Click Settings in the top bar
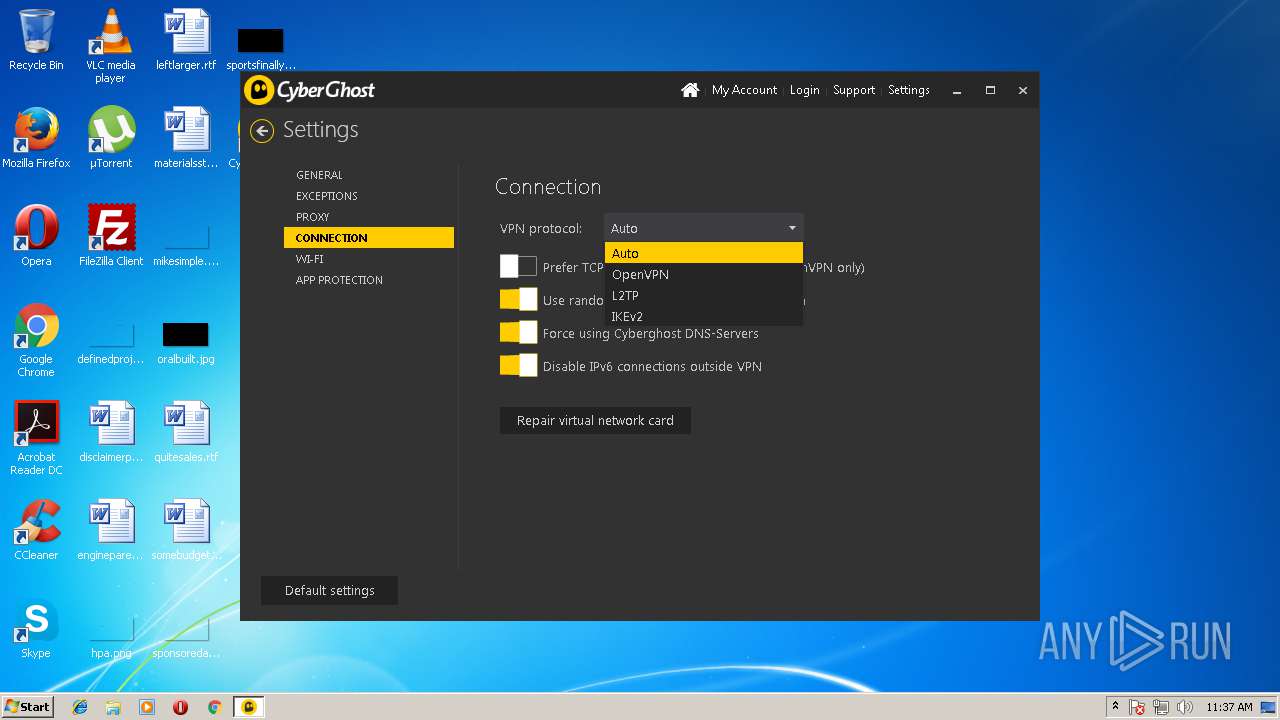The image size is (1280, 720). point(909,90)
